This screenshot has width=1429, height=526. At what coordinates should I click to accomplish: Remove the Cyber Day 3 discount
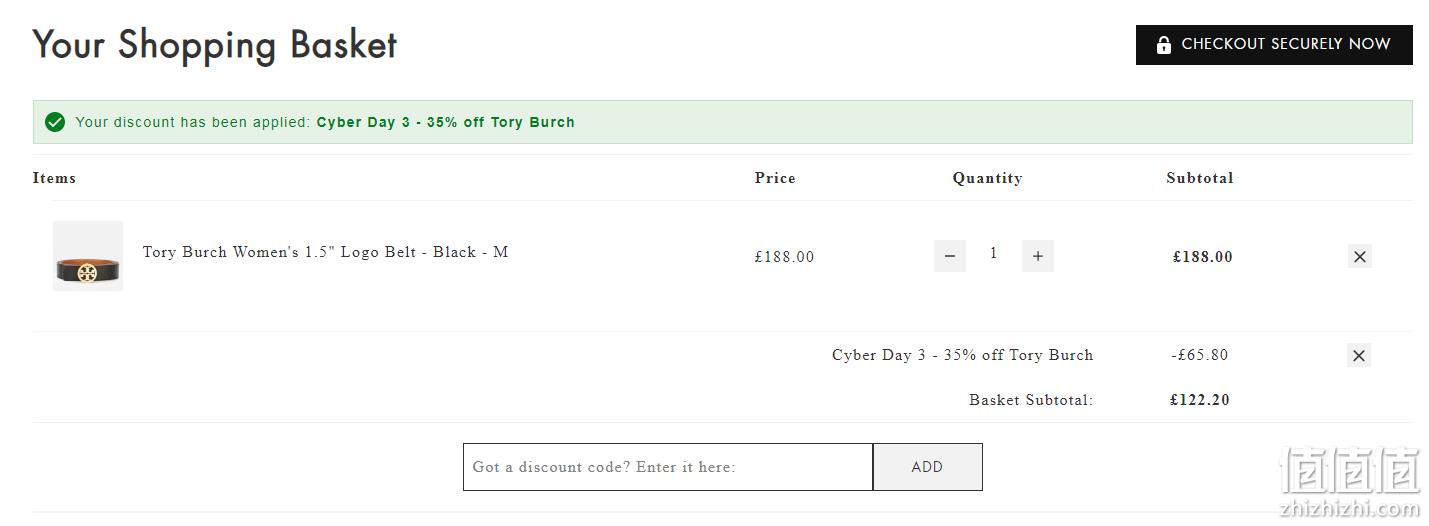click(1359, 355)
